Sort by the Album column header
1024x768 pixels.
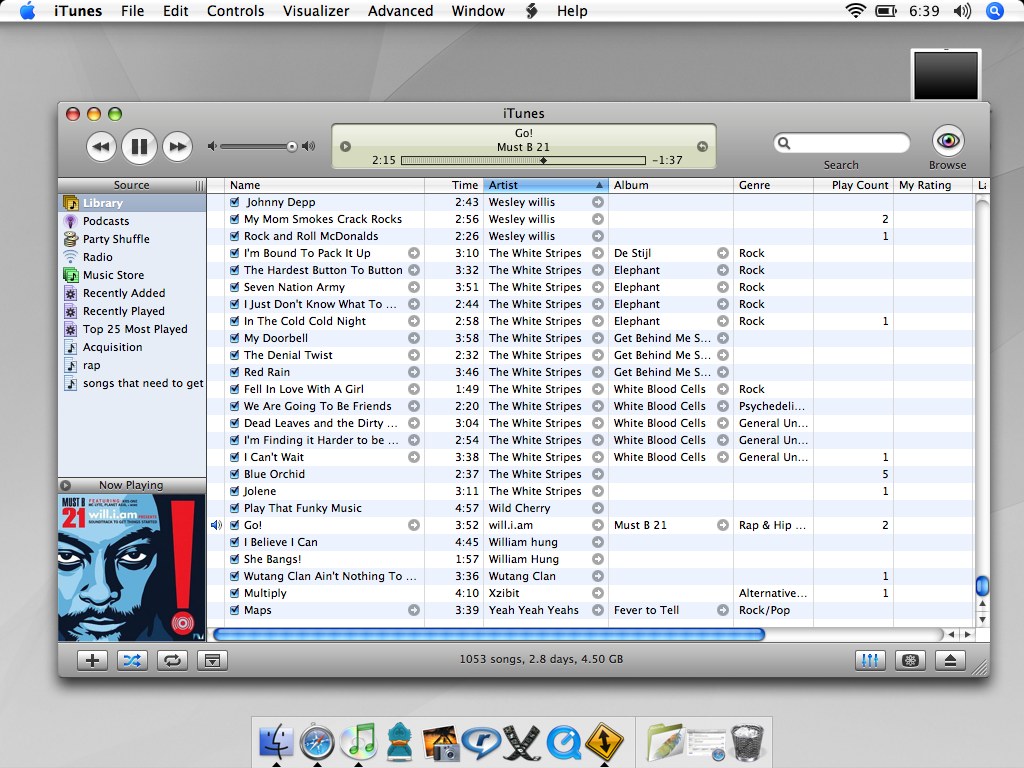671,185
